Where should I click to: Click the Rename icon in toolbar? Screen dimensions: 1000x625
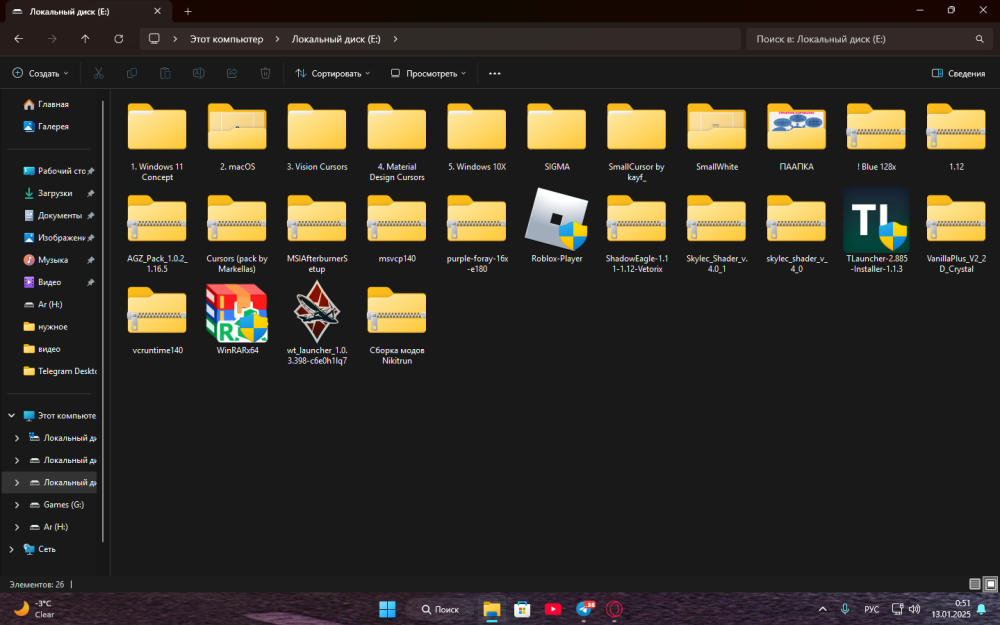click(198, 73)
